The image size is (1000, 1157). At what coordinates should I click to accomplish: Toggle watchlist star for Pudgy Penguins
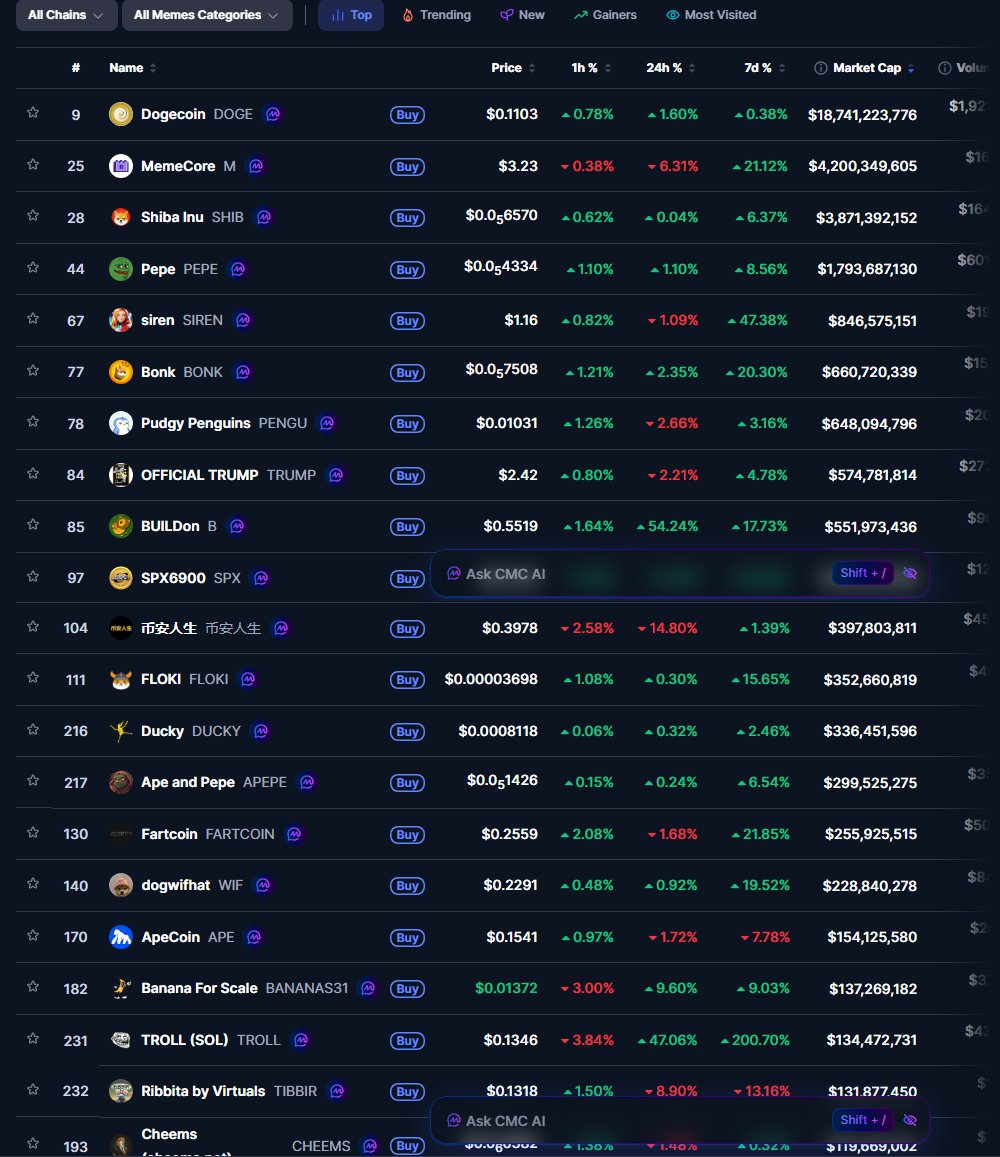pos(33,421)
